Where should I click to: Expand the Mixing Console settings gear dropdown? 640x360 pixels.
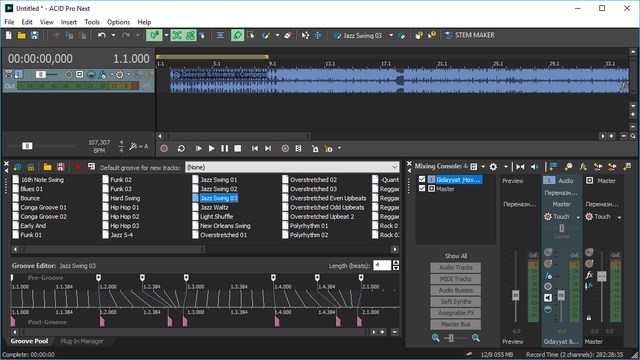point(506,167)
